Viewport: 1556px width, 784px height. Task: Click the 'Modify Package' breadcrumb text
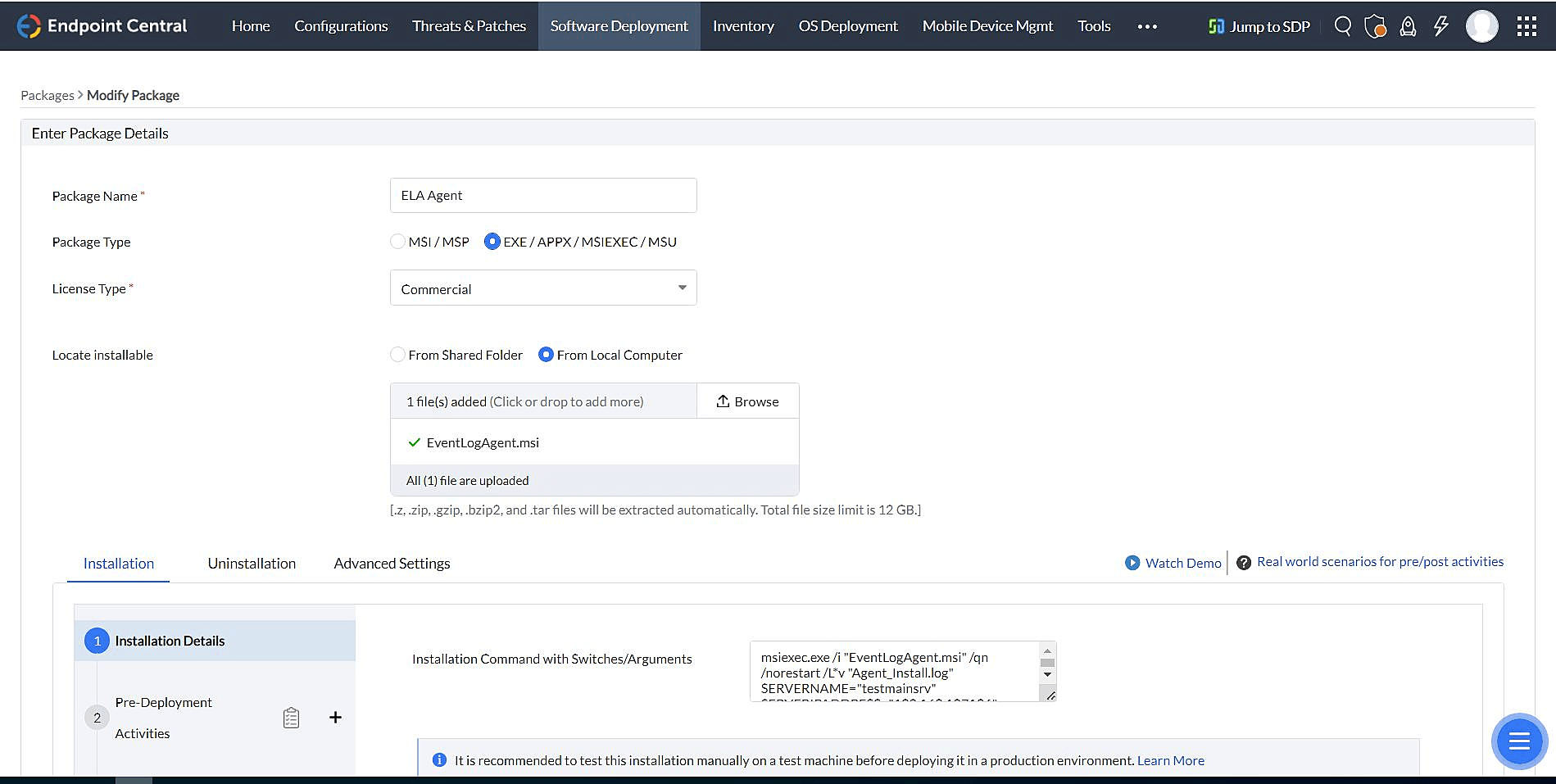pyautogui.click(x=133, y=95)
